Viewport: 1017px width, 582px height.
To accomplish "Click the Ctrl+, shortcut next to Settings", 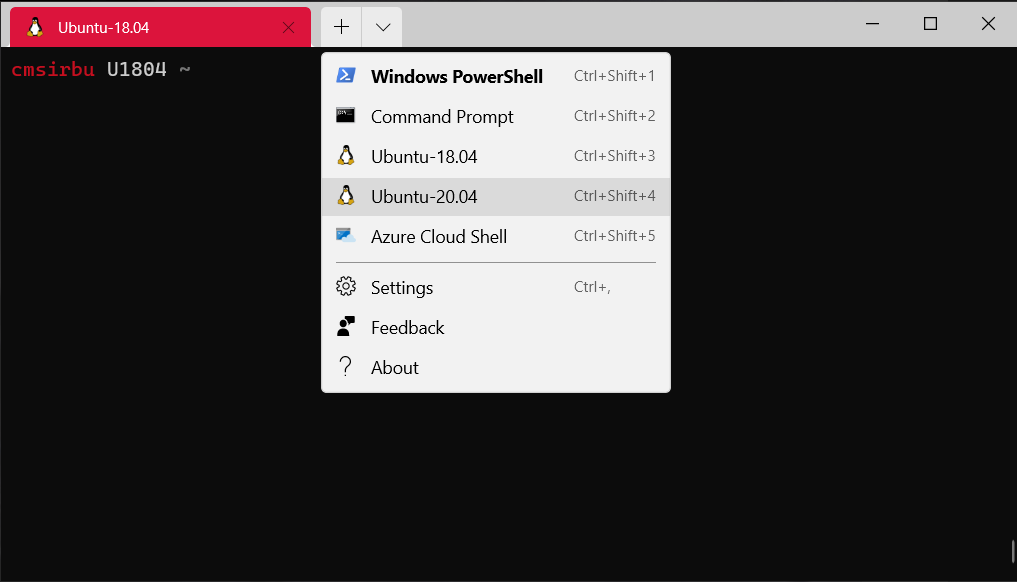I will pos(592,287).
